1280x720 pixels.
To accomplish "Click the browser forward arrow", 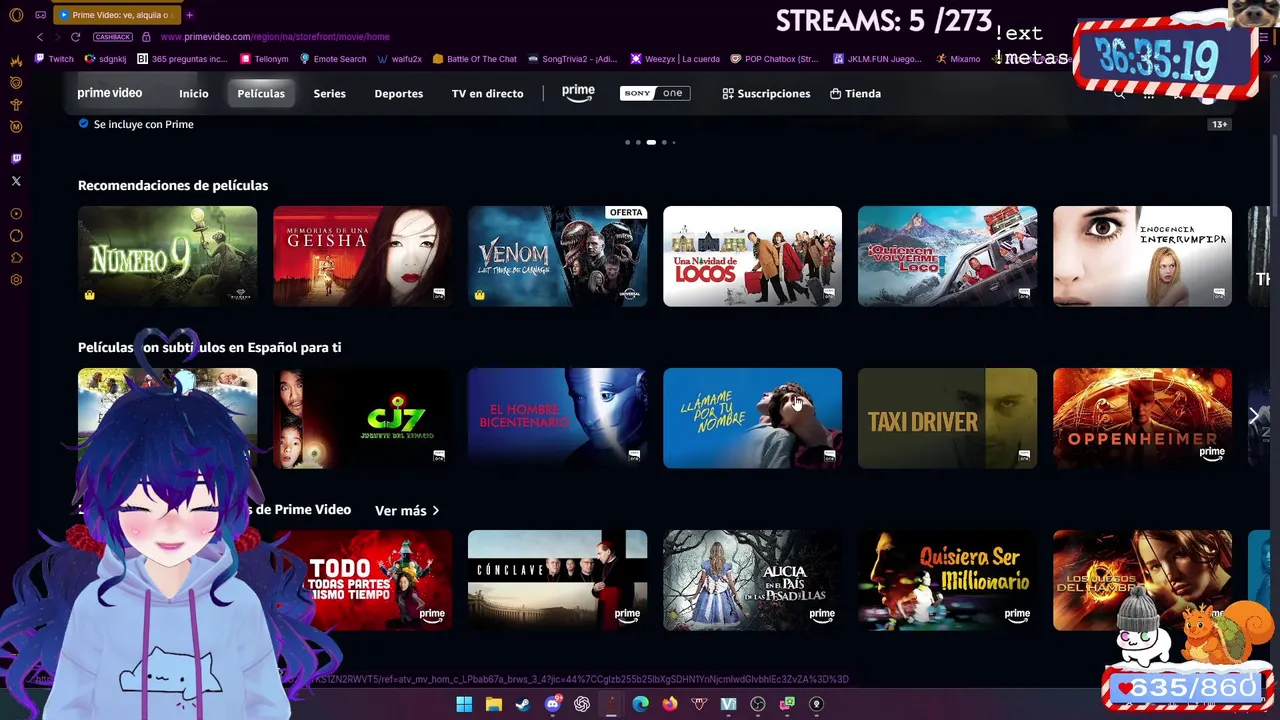I will (57, 37).
